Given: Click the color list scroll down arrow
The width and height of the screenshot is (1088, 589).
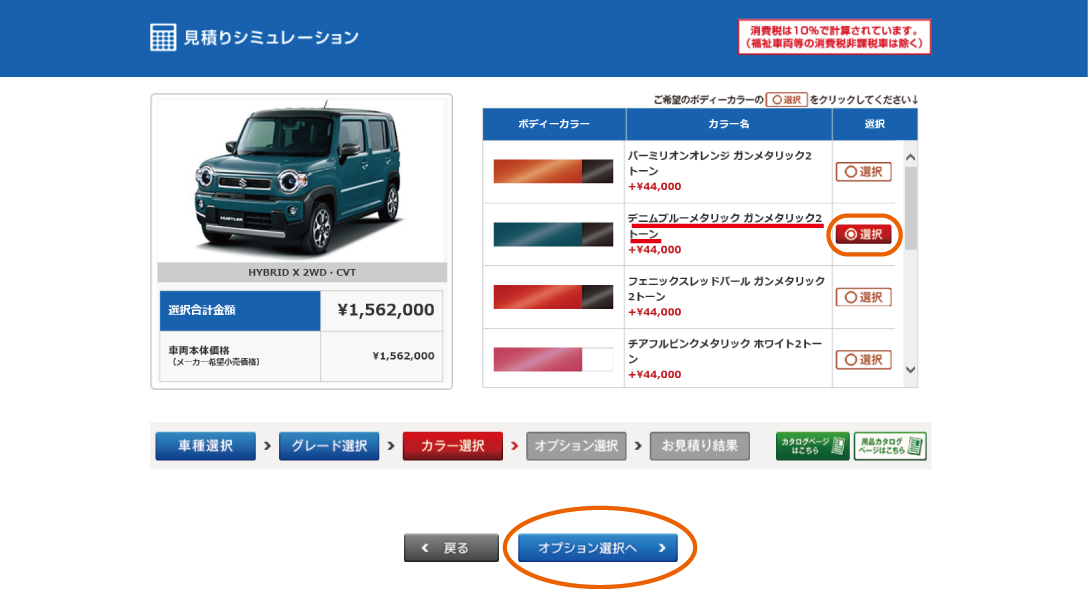Looking at the screenshot, I should [x=910, y=370].
